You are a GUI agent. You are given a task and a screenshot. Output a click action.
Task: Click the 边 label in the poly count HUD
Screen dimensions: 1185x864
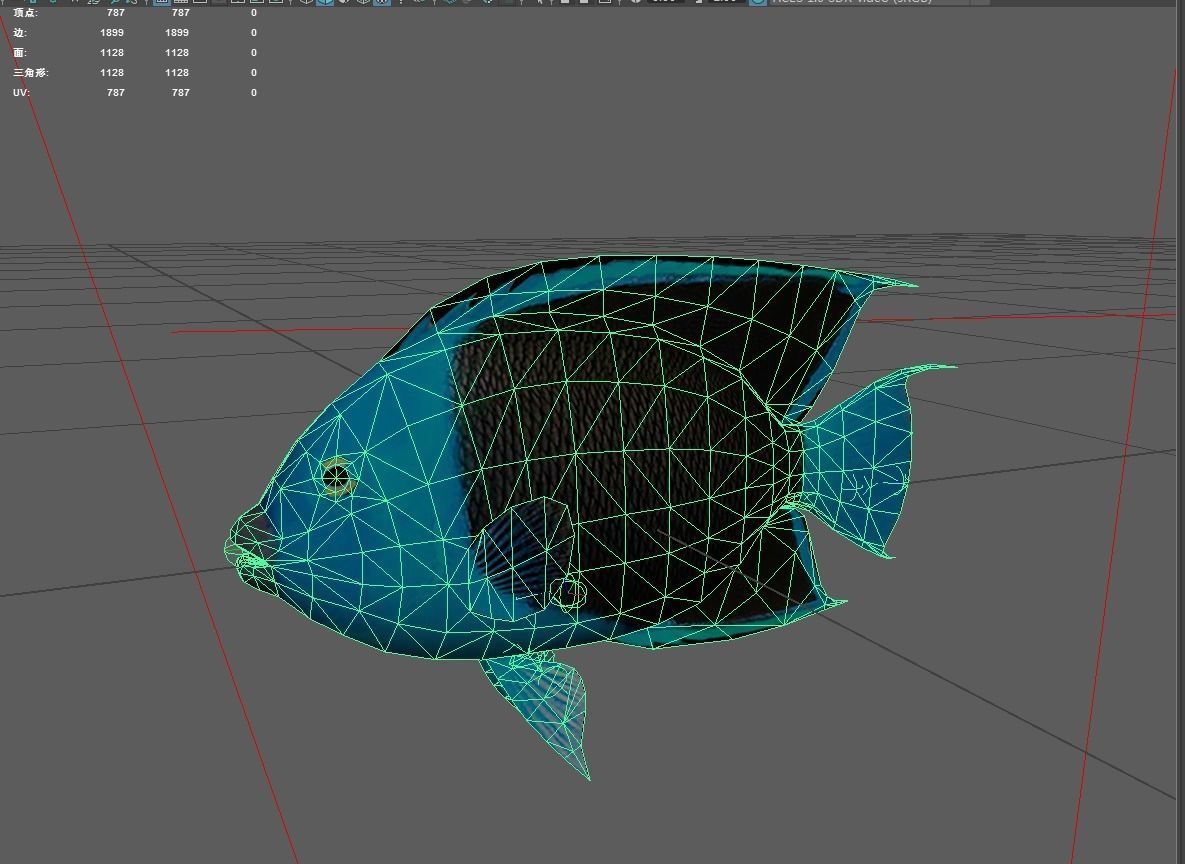pos(20,33)
